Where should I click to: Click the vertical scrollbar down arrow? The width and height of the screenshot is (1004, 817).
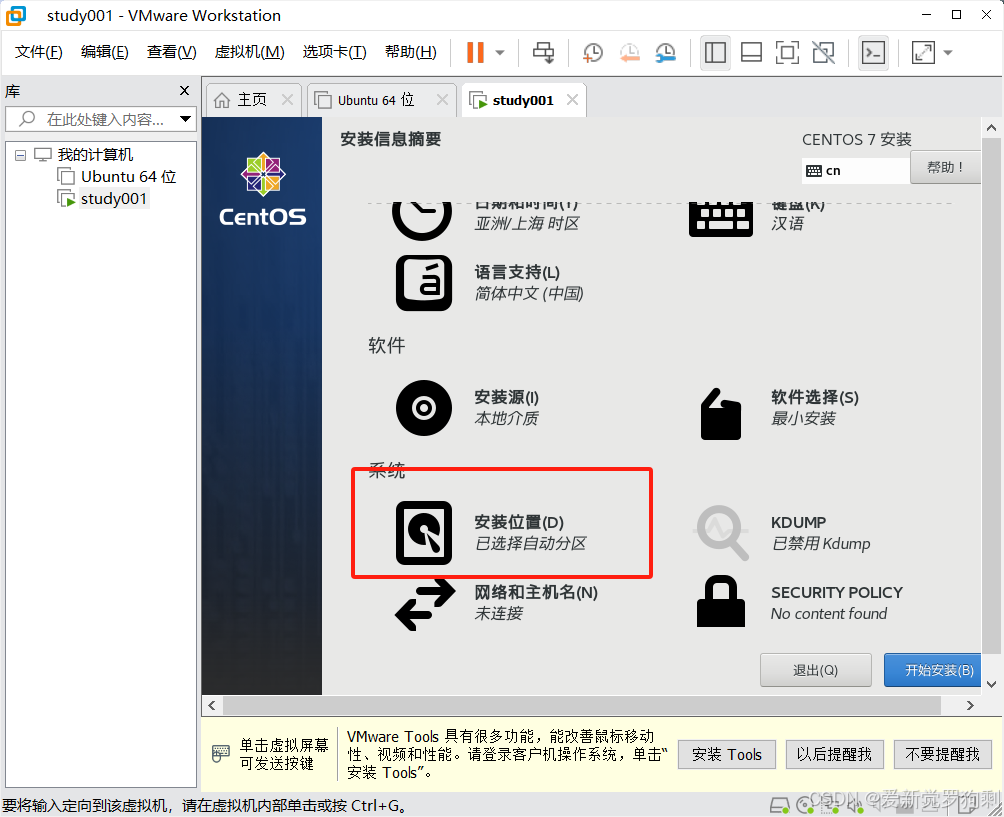(991, 684)
